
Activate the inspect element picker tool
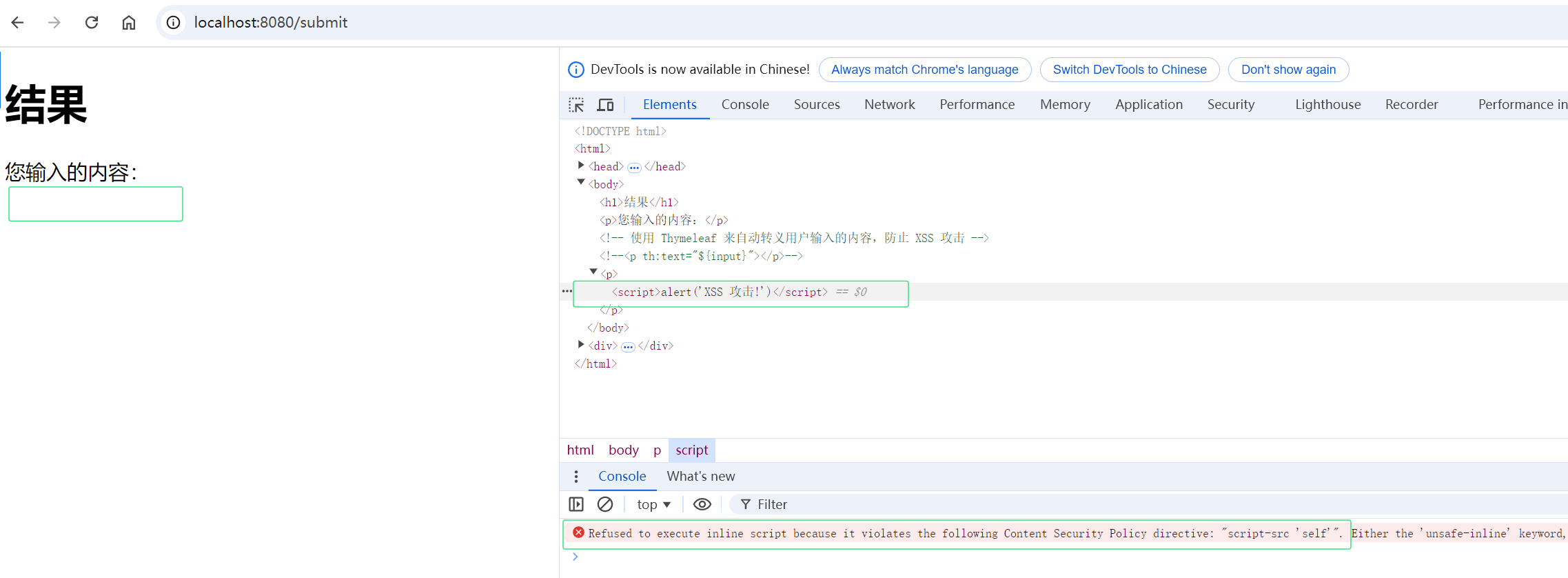click(576, 105)
